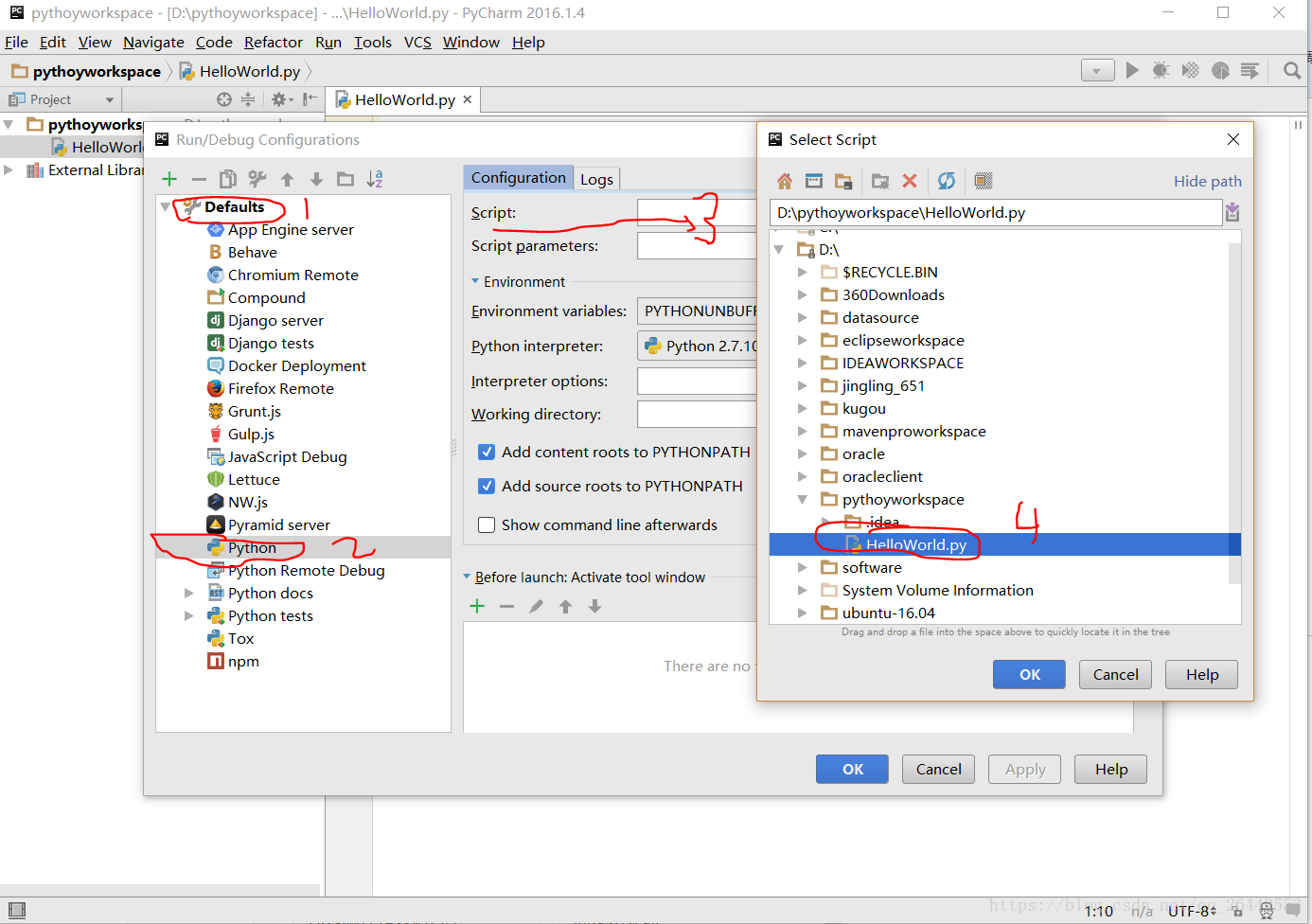Expand the software folder in Select Script
This screenshot has width=1312, height=924.
click(803, 568)
